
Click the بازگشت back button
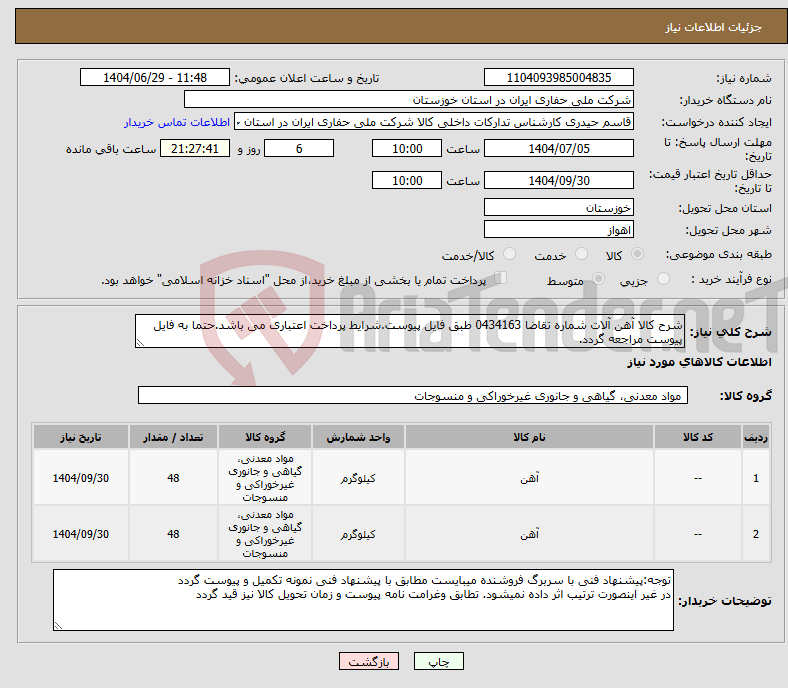click(369, 661)
